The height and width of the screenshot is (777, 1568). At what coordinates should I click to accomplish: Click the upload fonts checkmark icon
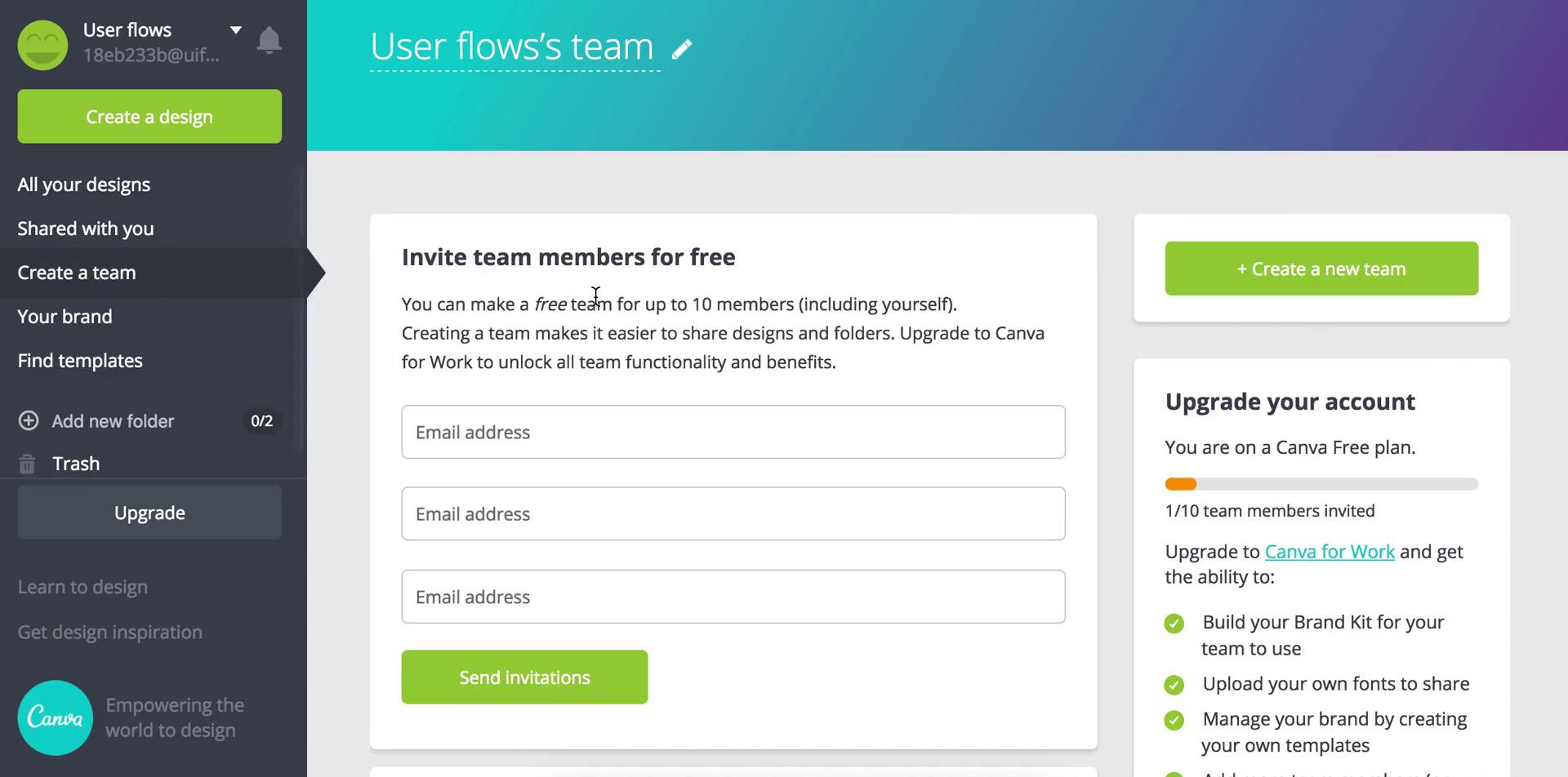tap(1174, 685)
